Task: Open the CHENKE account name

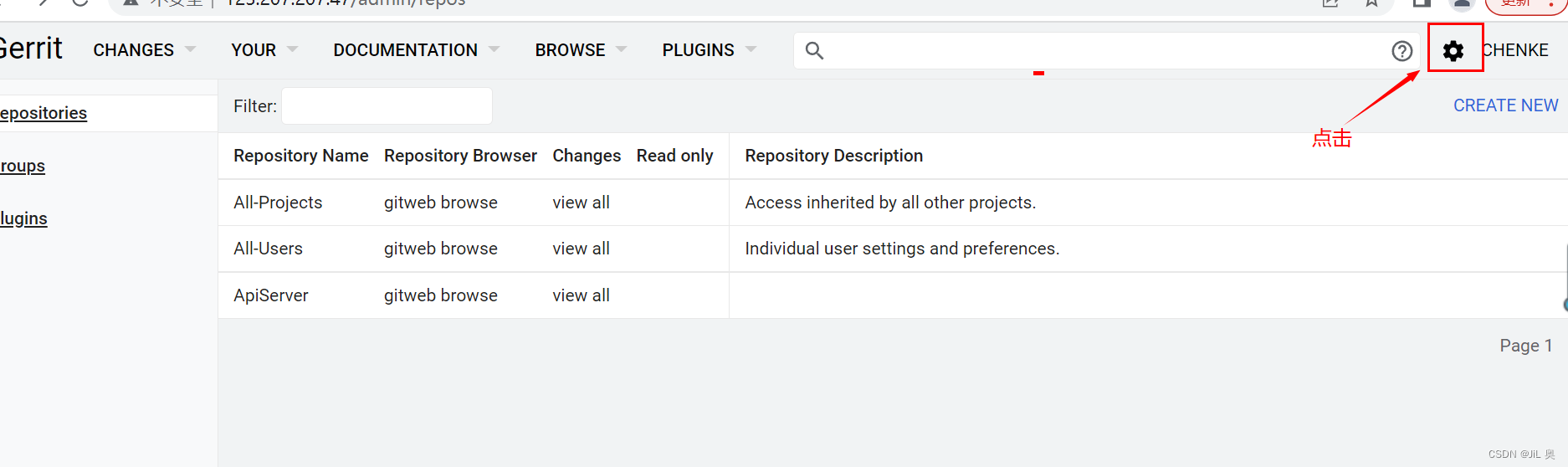Action: pyautogui.click(x=1515, y=50)
